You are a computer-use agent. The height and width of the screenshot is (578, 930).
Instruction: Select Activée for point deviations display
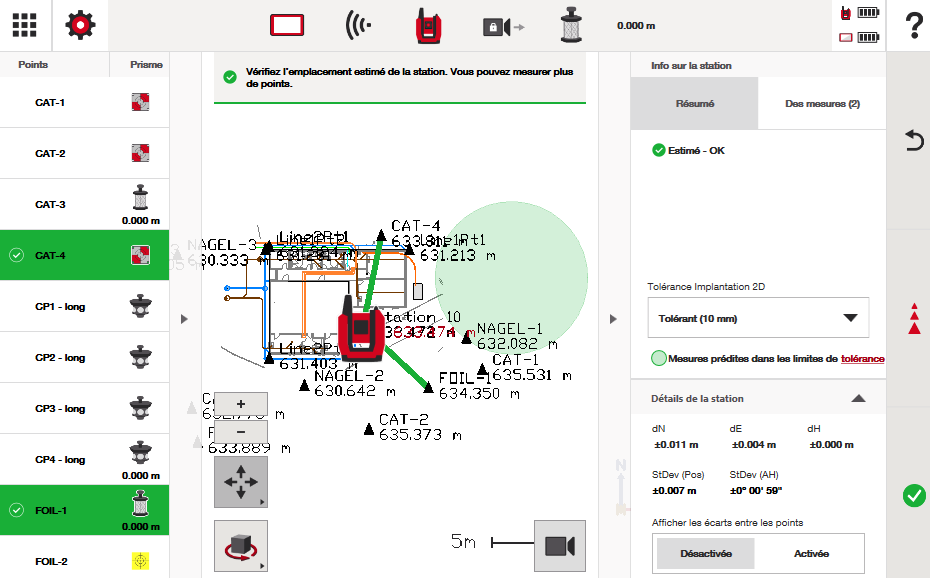pyautogui.click(x=811, y=553)
